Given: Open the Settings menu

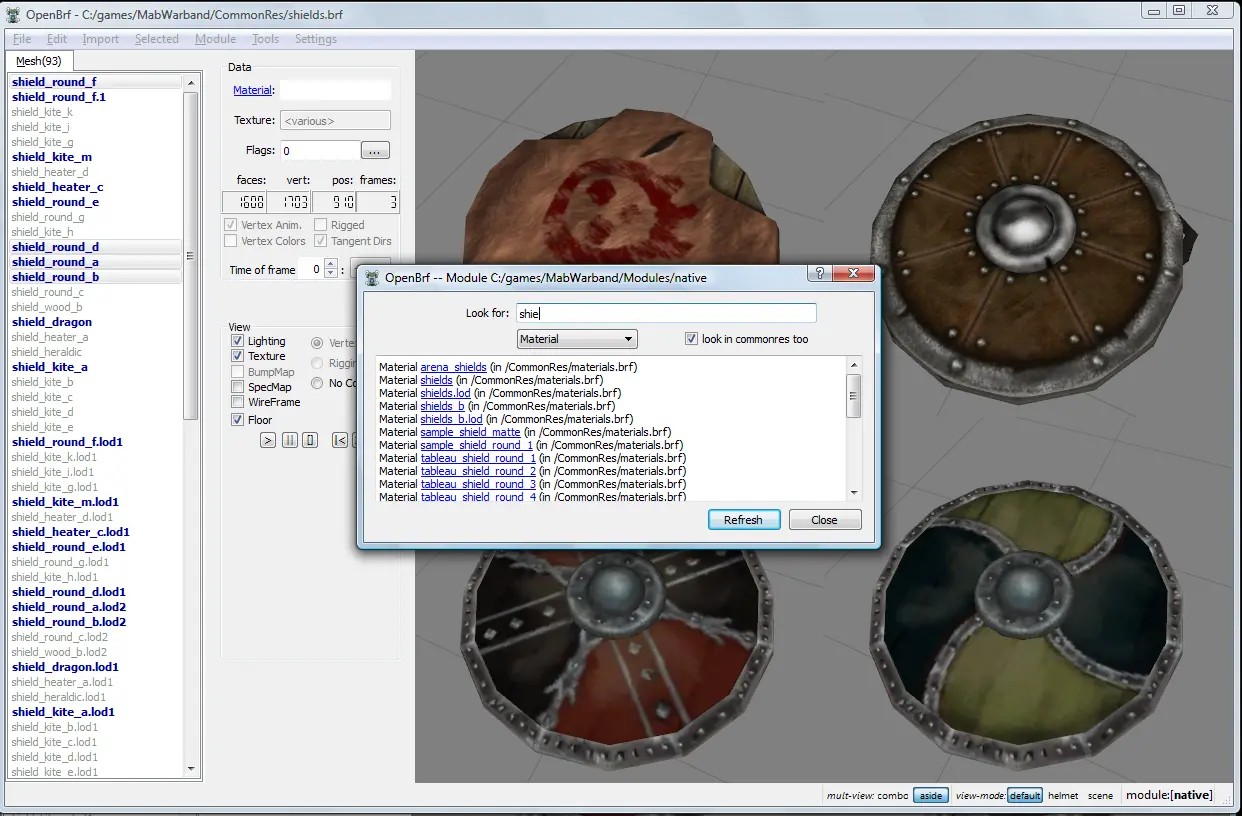Looking at the screenshot, I should coord(316,39).
